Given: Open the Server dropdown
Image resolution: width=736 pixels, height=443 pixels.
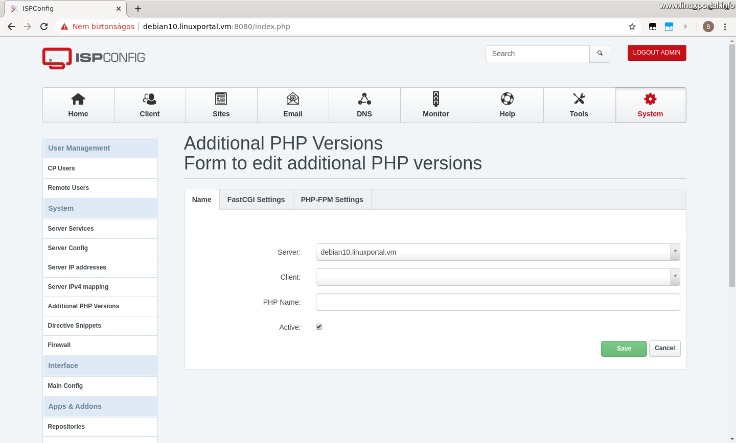Looking at the screenshot, I should [498, 252].
